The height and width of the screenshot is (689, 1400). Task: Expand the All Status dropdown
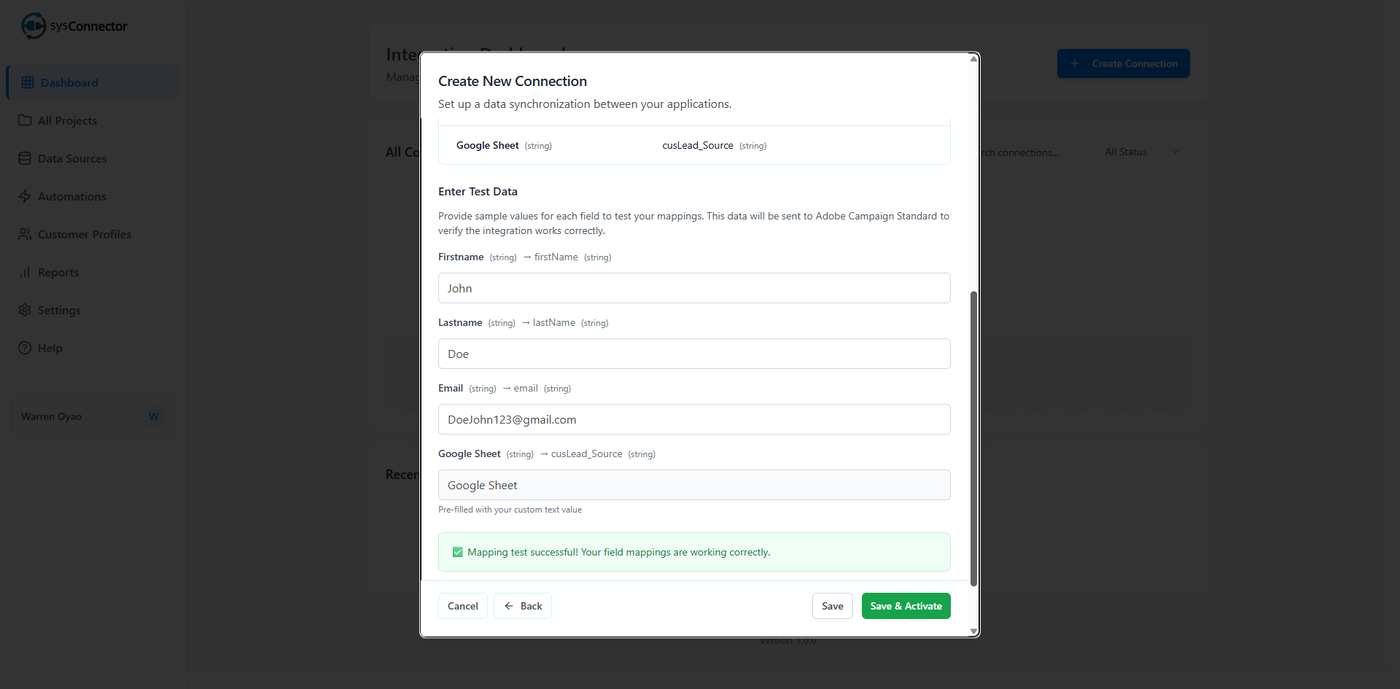[x=1142, y=152]
